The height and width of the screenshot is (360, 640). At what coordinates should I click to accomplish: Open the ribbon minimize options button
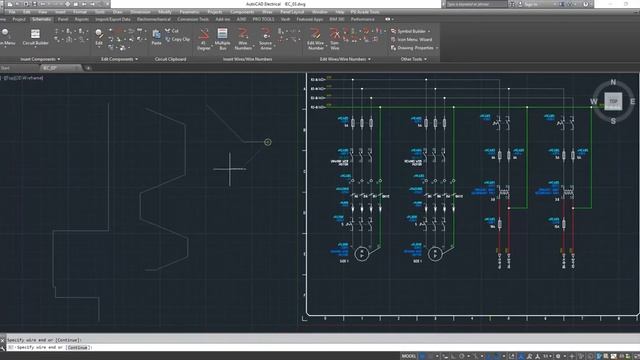click(389, 19)
